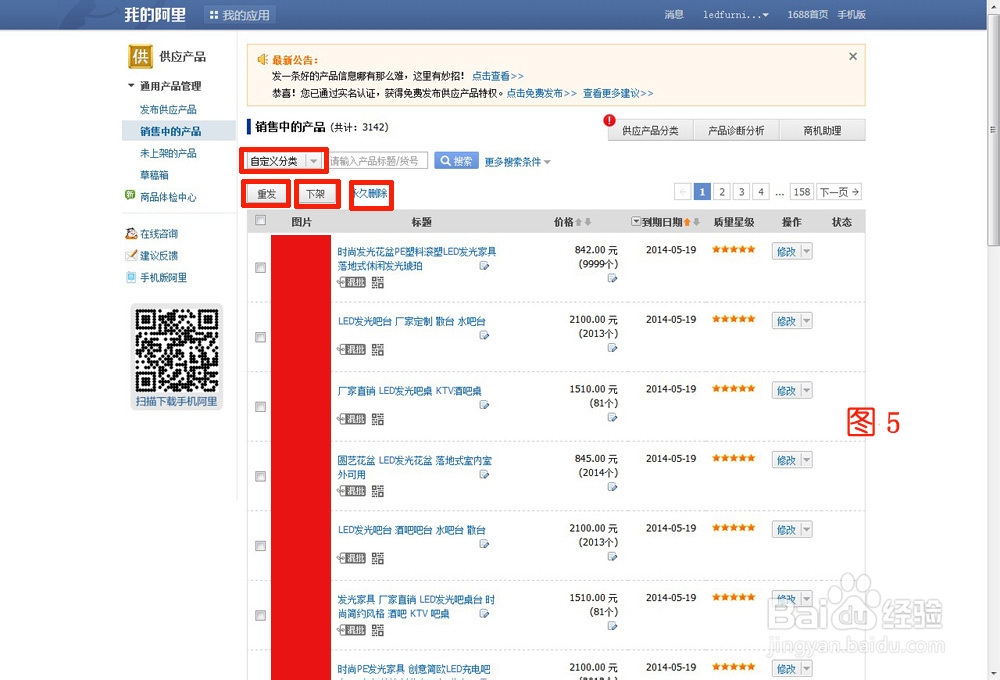This screenshot has height=680, width=1000.
Task: Go to next page with 下一页
Action: pos(839,191)
